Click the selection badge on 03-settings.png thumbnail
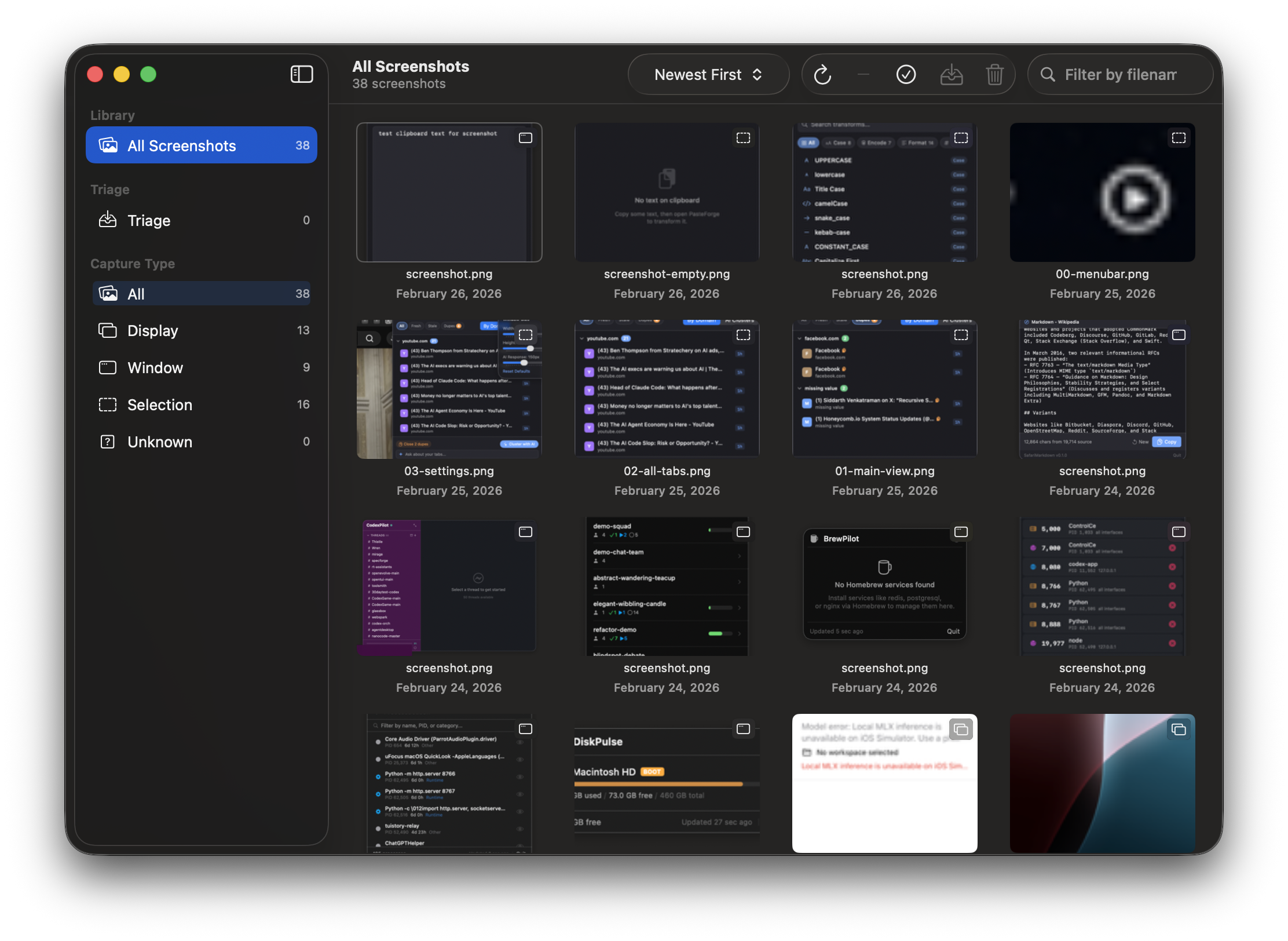1288x941 pixels. [526, 334]
